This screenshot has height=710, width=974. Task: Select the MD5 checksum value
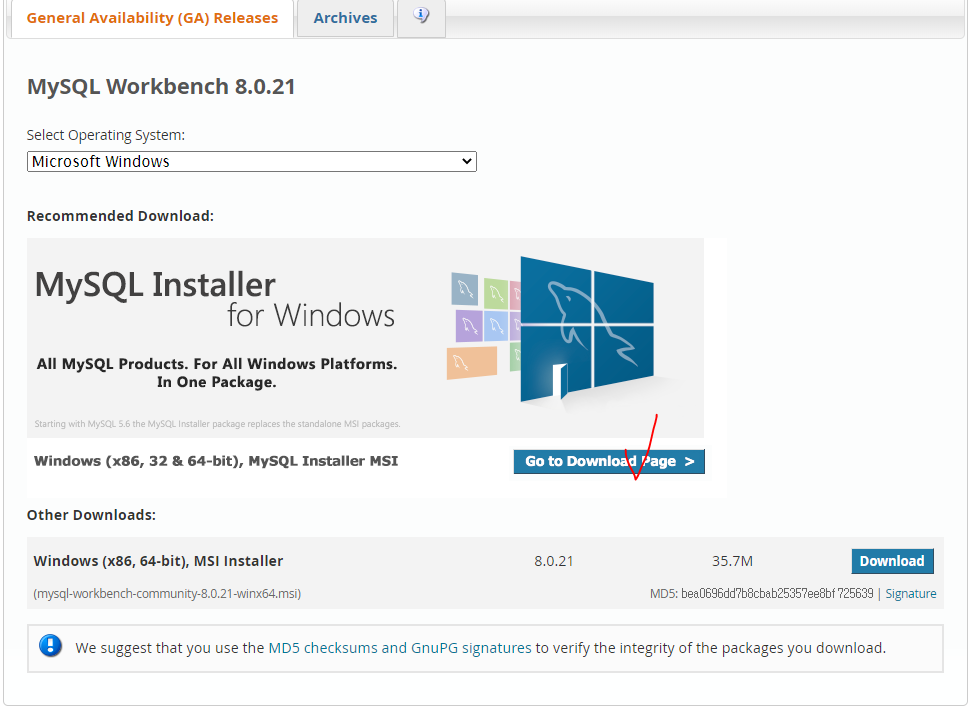point(777,593)
